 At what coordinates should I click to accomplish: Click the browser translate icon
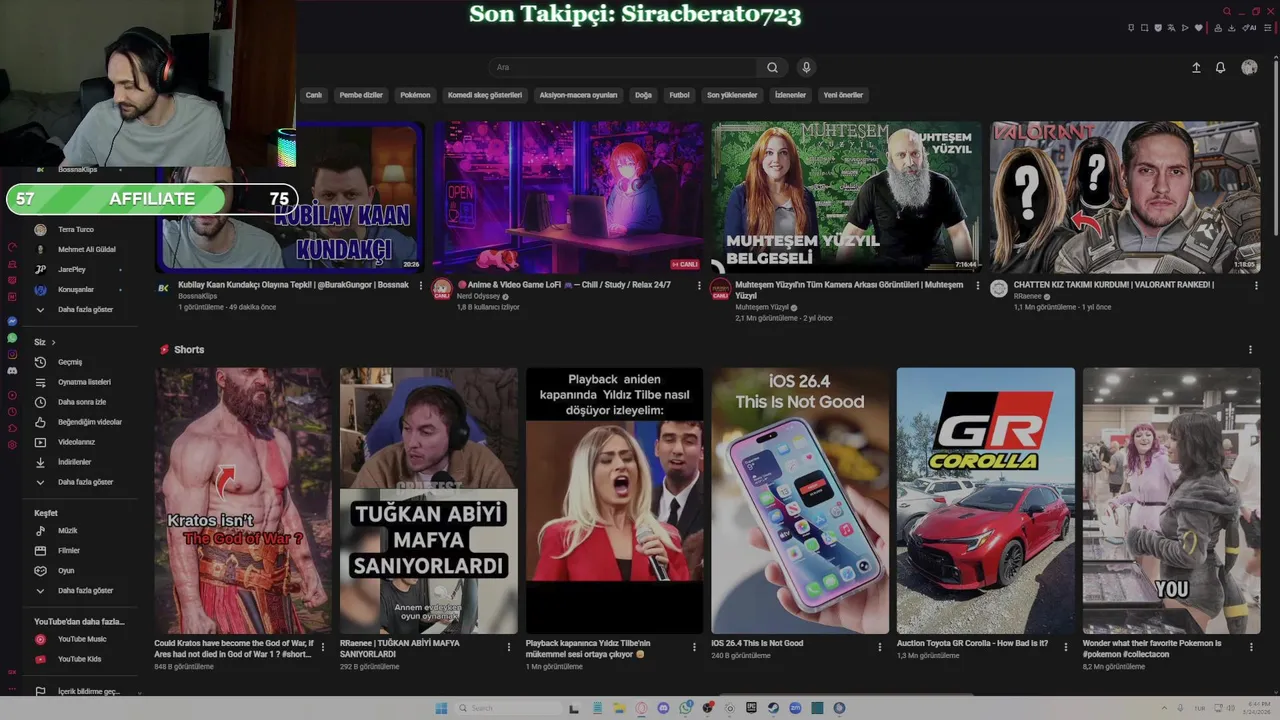pos(1171,27)
